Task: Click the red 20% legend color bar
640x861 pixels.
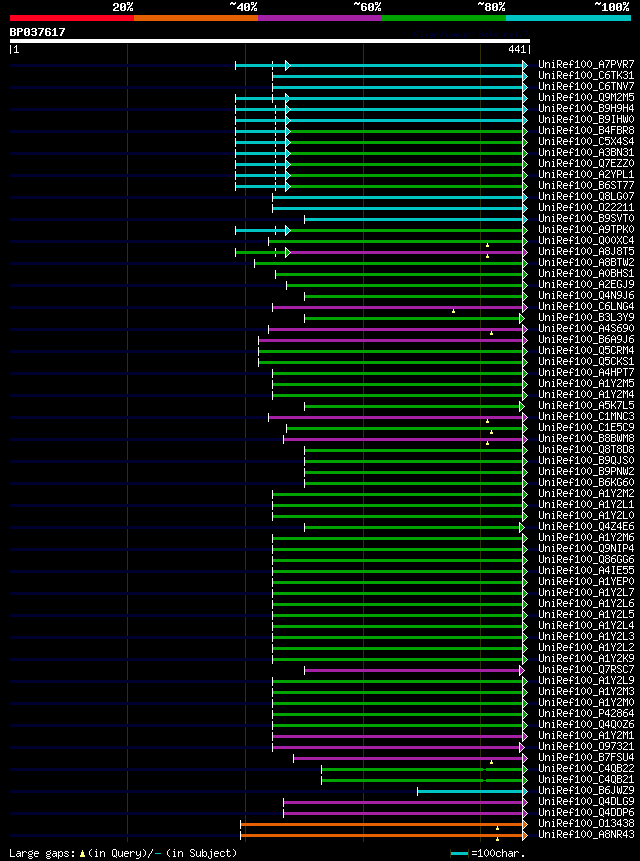Action: point(72,18)
